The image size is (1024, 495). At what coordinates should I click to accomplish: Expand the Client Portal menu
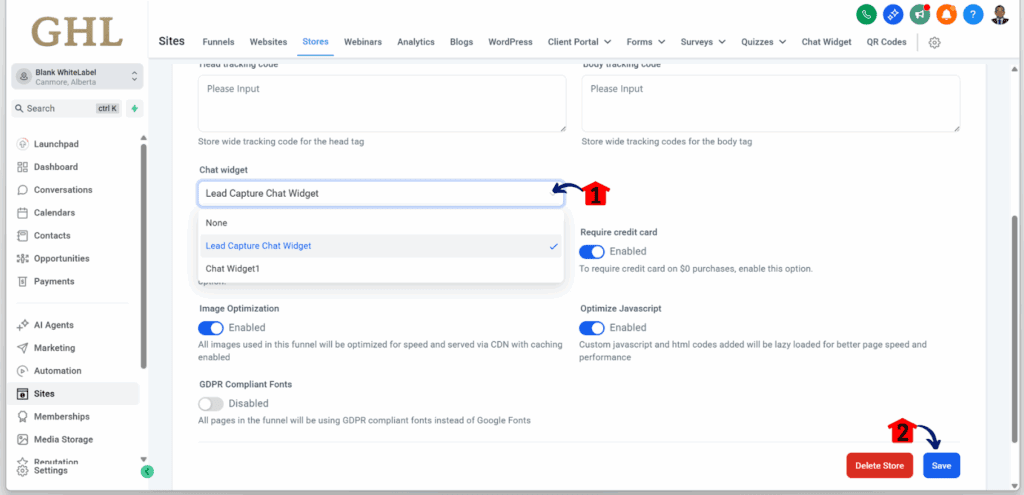(579, 42)
